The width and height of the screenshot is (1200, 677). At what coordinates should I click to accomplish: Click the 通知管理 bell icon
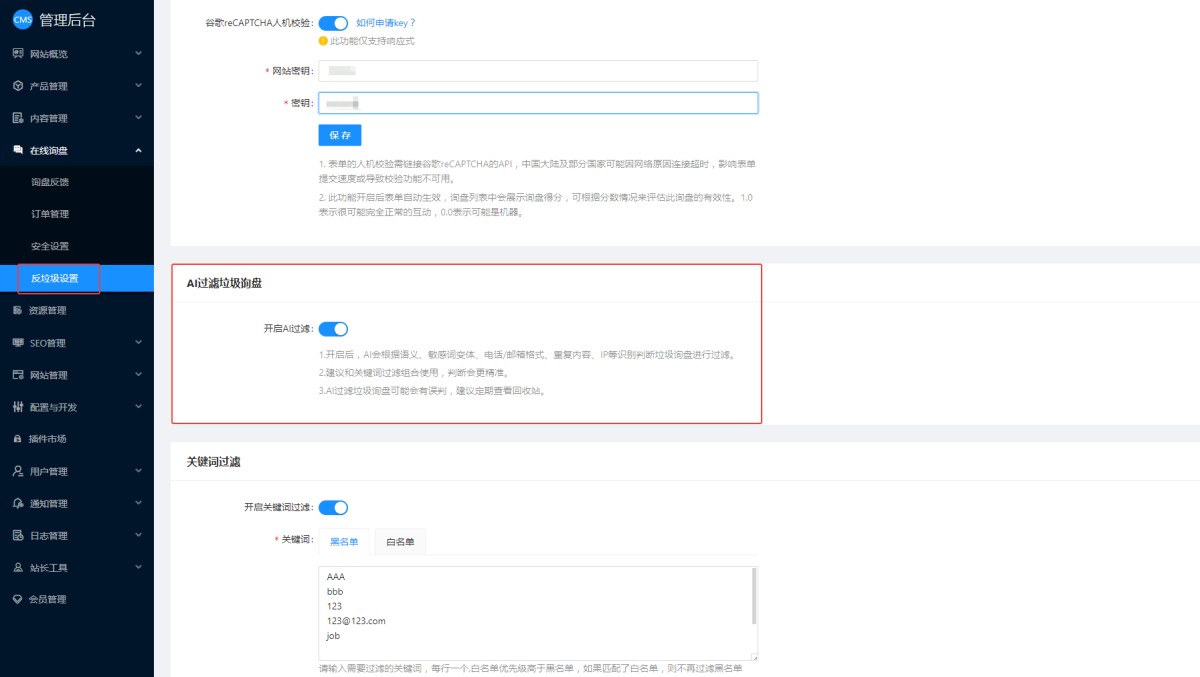coord(18,503)
